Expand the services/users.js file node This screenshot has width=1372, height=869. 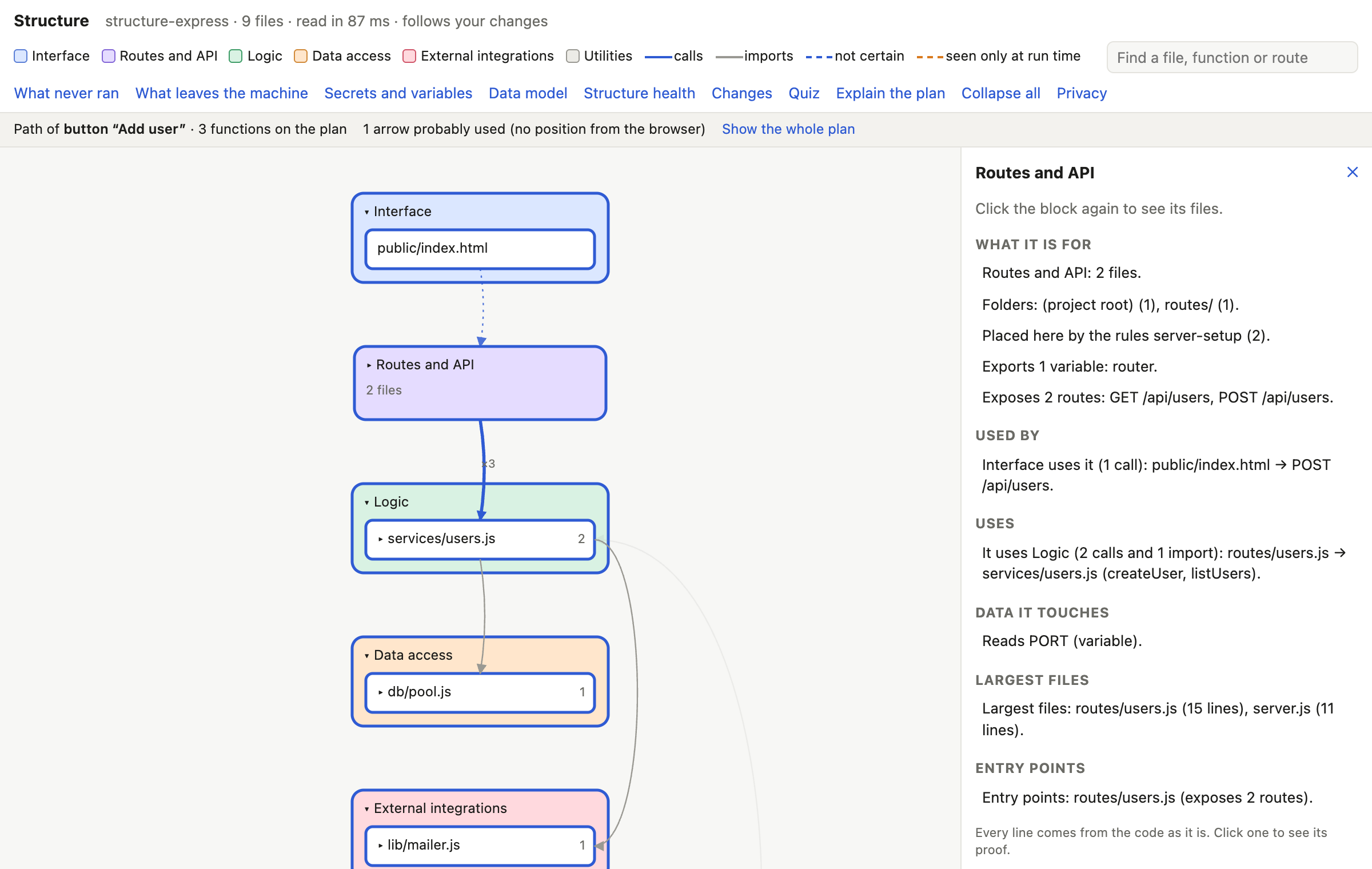pos(381,539)
